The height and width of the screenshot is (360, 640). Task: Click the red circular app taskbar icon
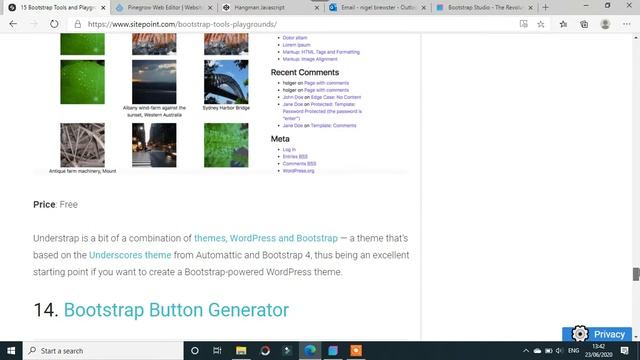tap(265, 351)
